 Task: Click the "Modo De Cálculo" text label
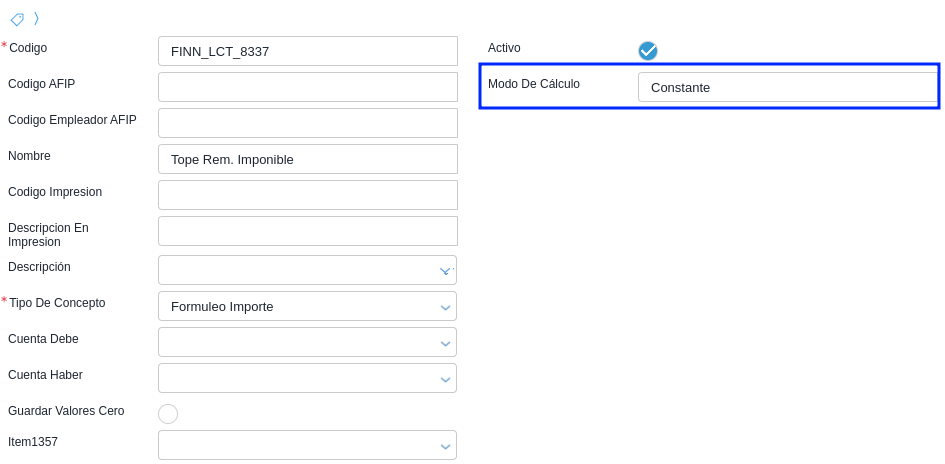click(533, 84)
